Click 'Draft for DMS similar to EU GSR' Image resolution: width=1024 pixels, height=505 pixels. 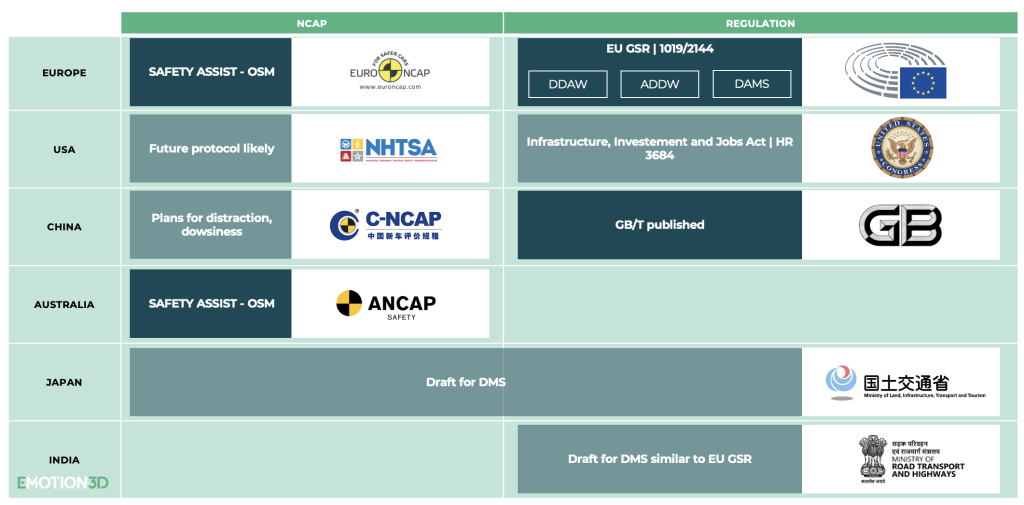tap(660, 459)
